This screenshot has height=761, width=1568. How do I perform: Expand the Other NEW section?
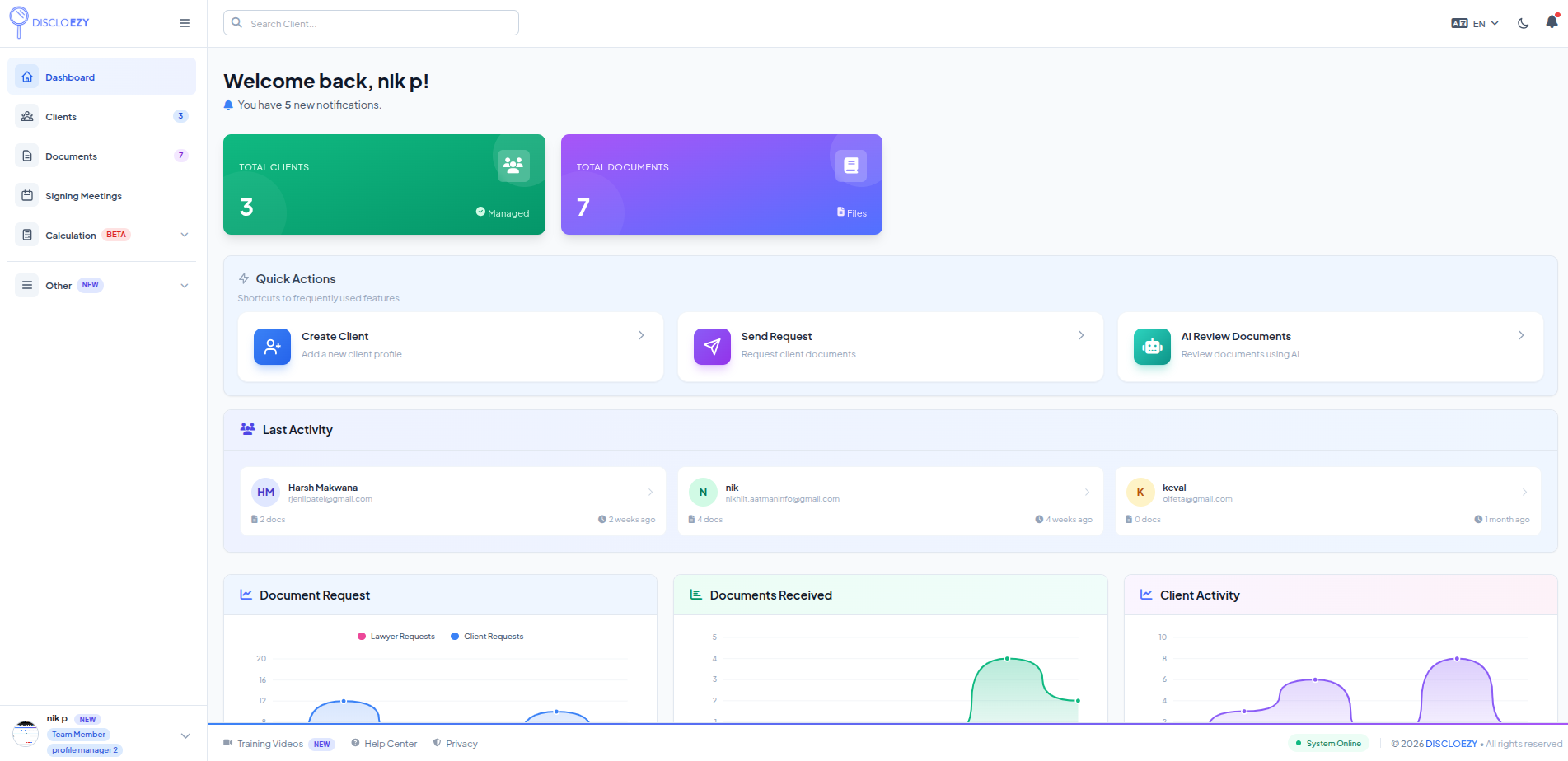(185, 285)
